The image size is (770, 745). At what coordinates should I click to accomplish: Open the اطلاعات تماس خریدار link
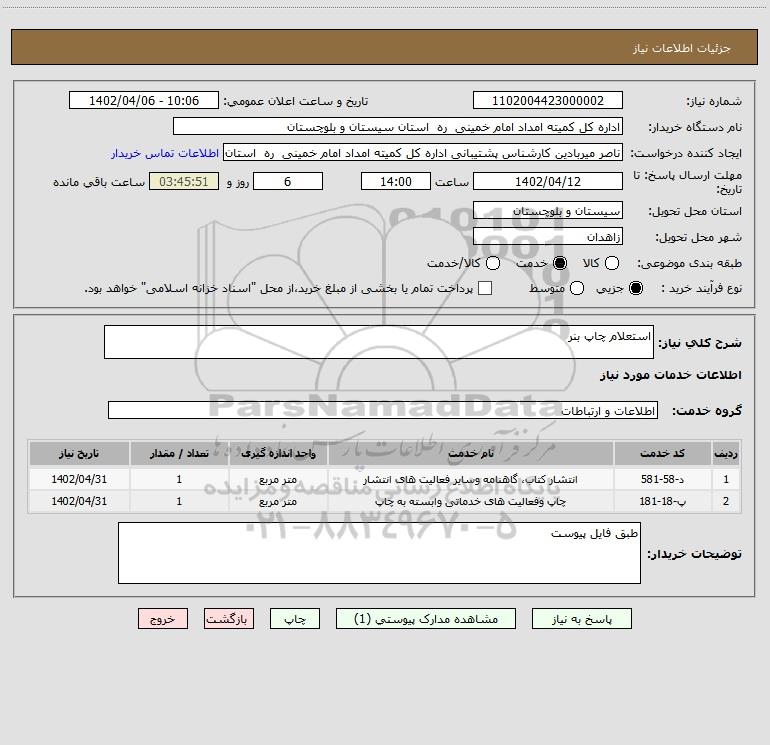tap(165, 153)
